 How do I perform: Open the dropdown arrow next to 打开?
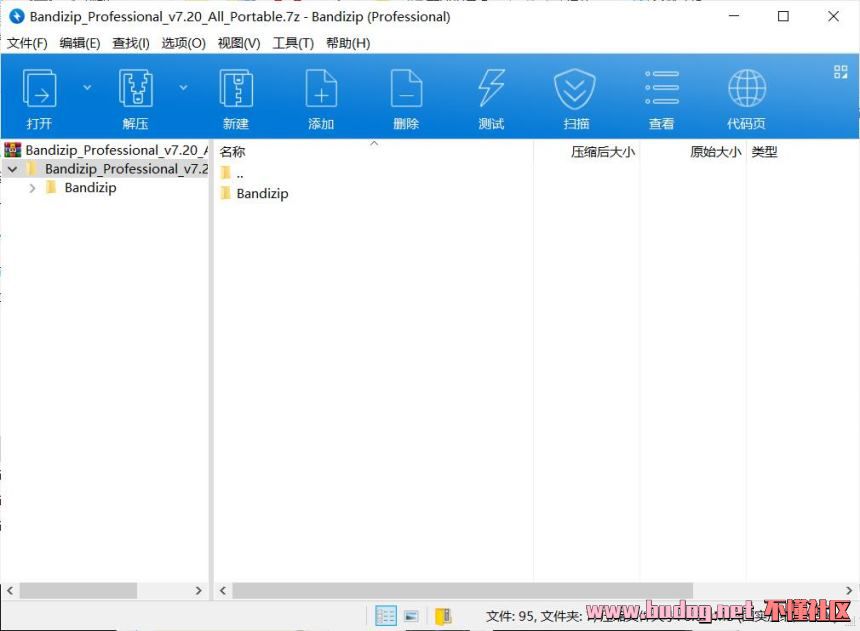(87, 88)
